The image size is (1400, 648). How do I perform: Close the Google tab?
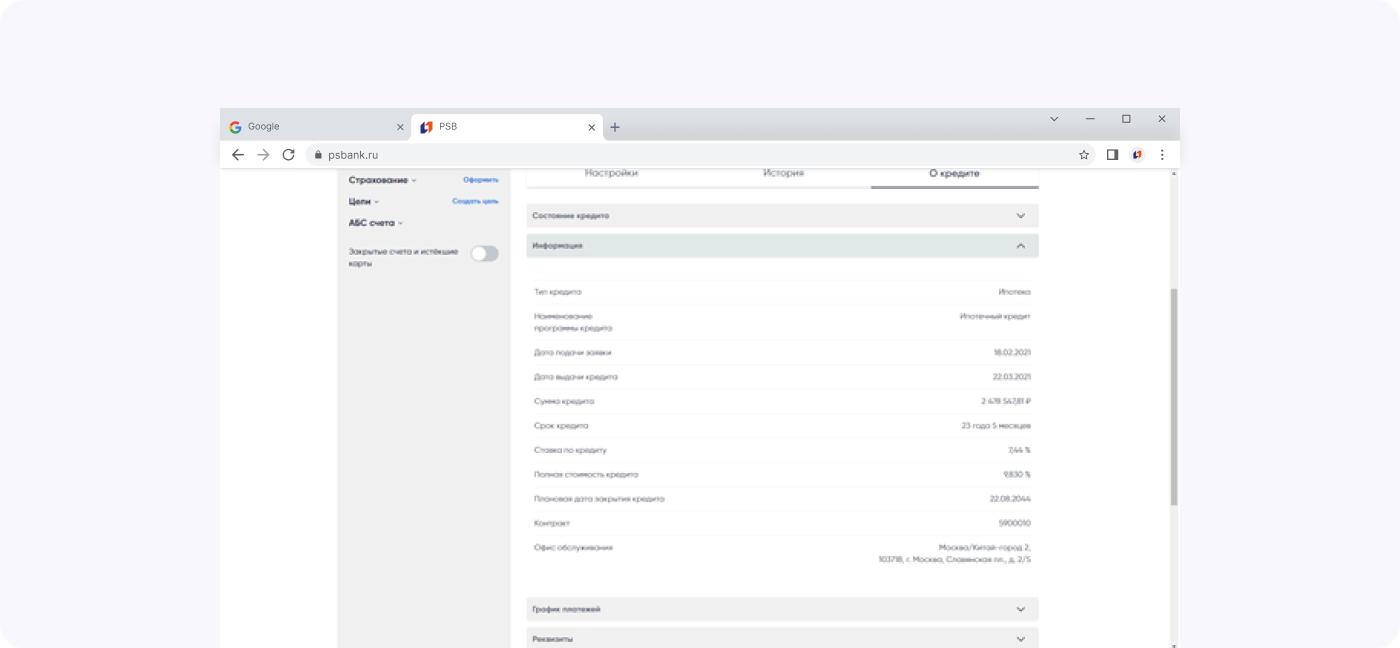[x=400, y=127]
